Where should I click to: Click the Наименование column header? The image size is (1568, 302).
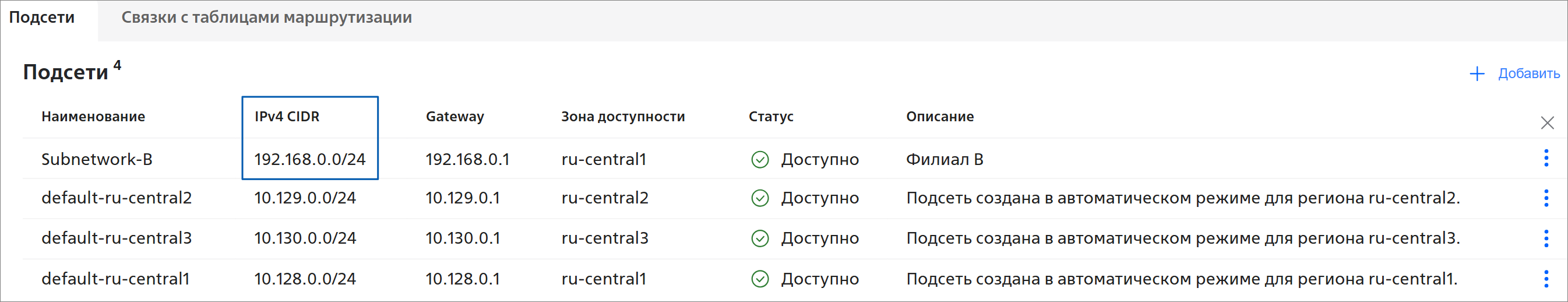point(93,116)
